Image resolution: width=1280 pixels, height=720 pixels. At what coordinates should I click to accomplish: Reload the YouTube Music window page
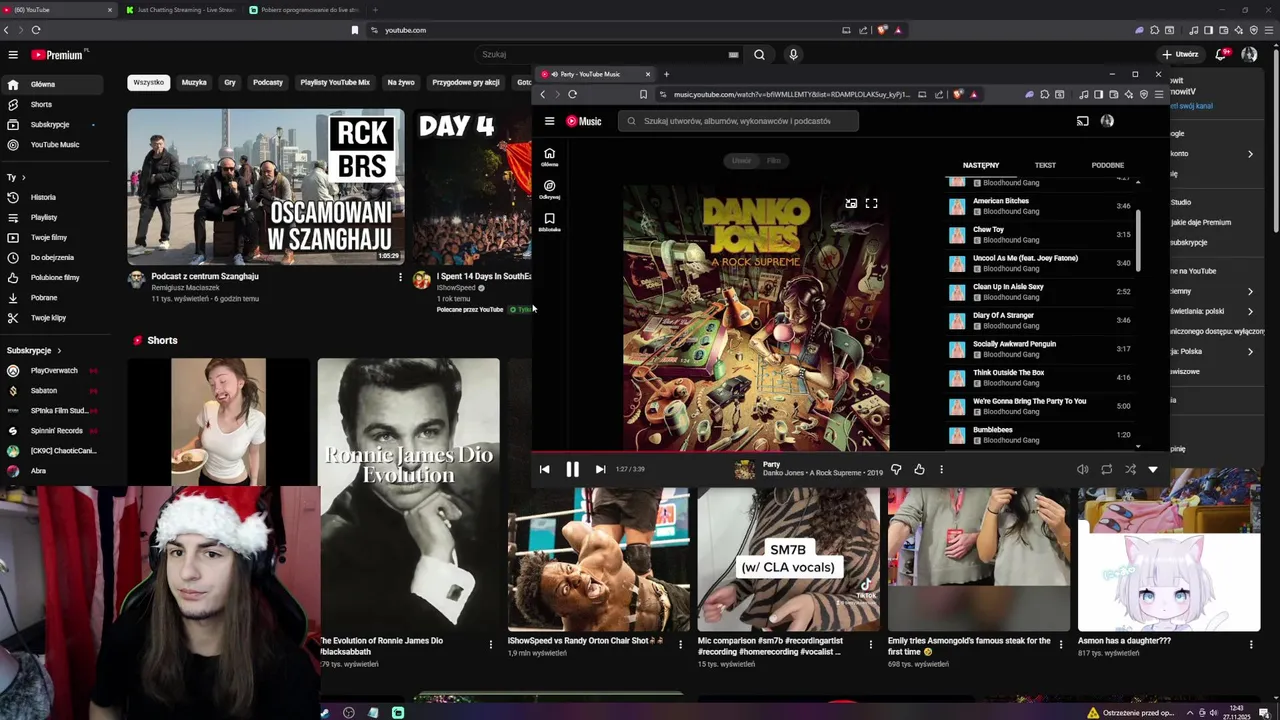pyautogui.click(x=572, y=94)
